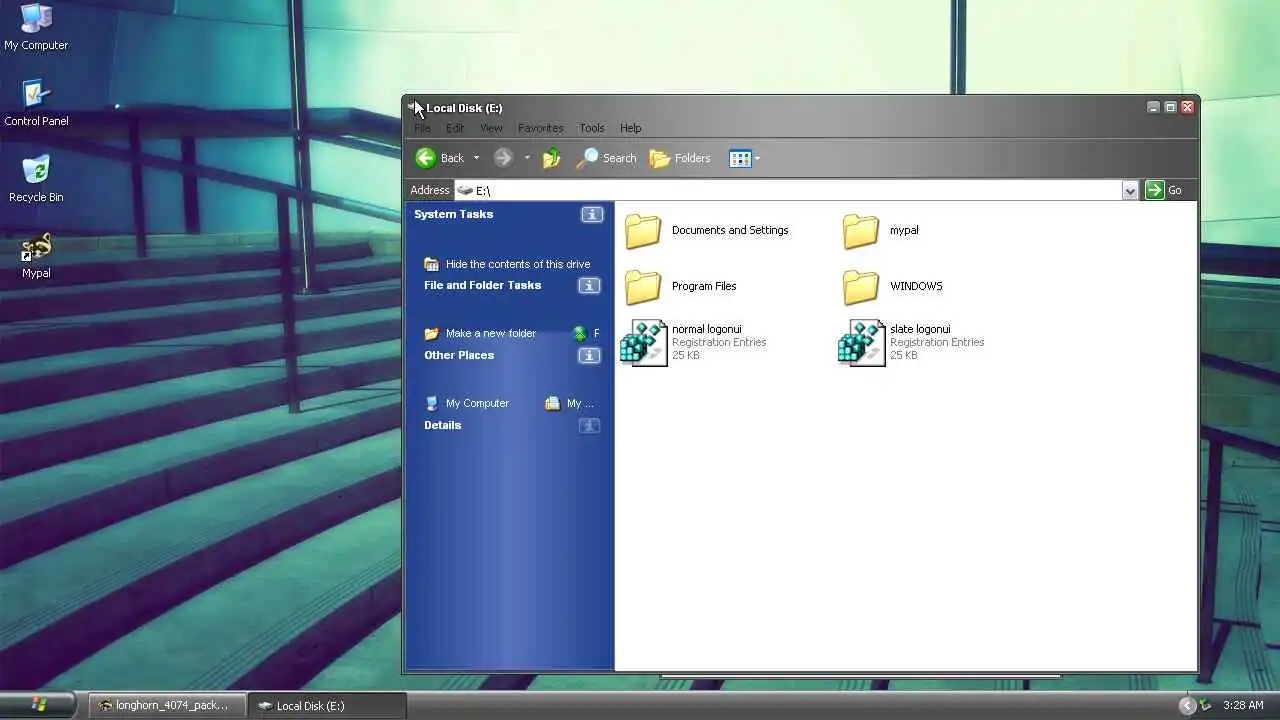Select the Documents and Settings folder icon
Viewport: 1280px width, 720px height.
click(x=643, y=231)
